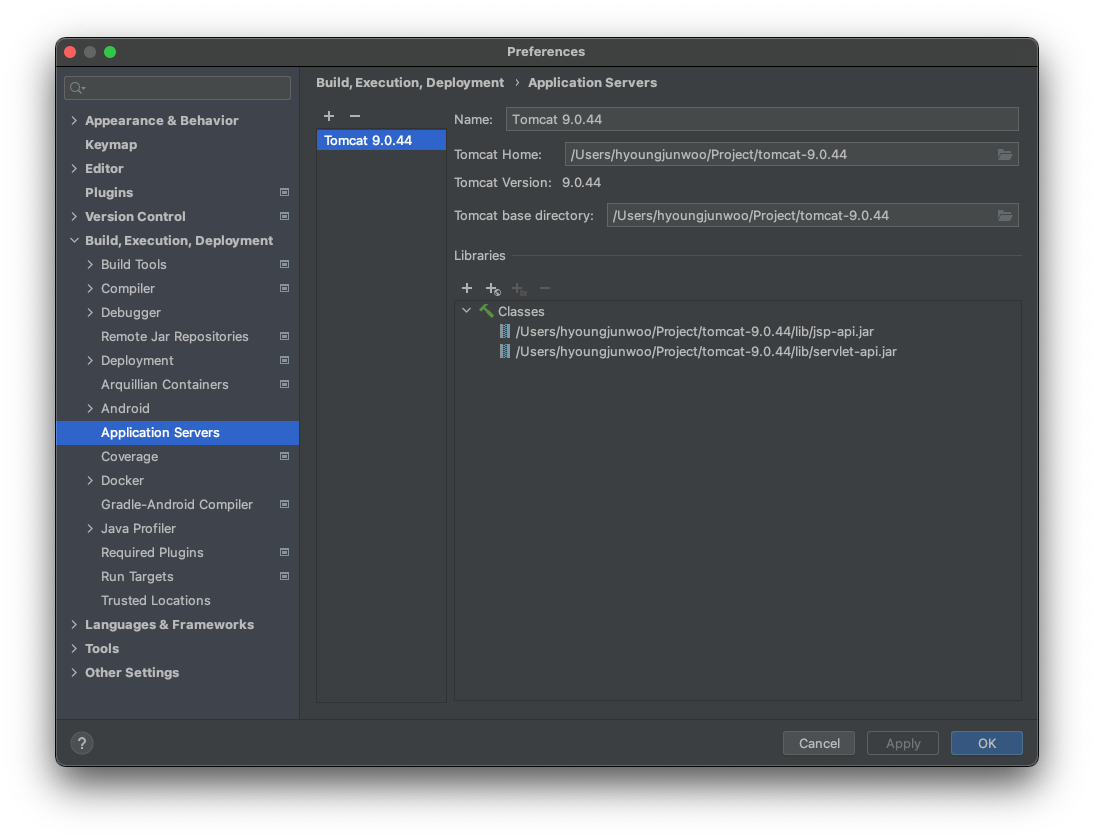
Task: Remove the selected application server
Action: tap(354, 116)
